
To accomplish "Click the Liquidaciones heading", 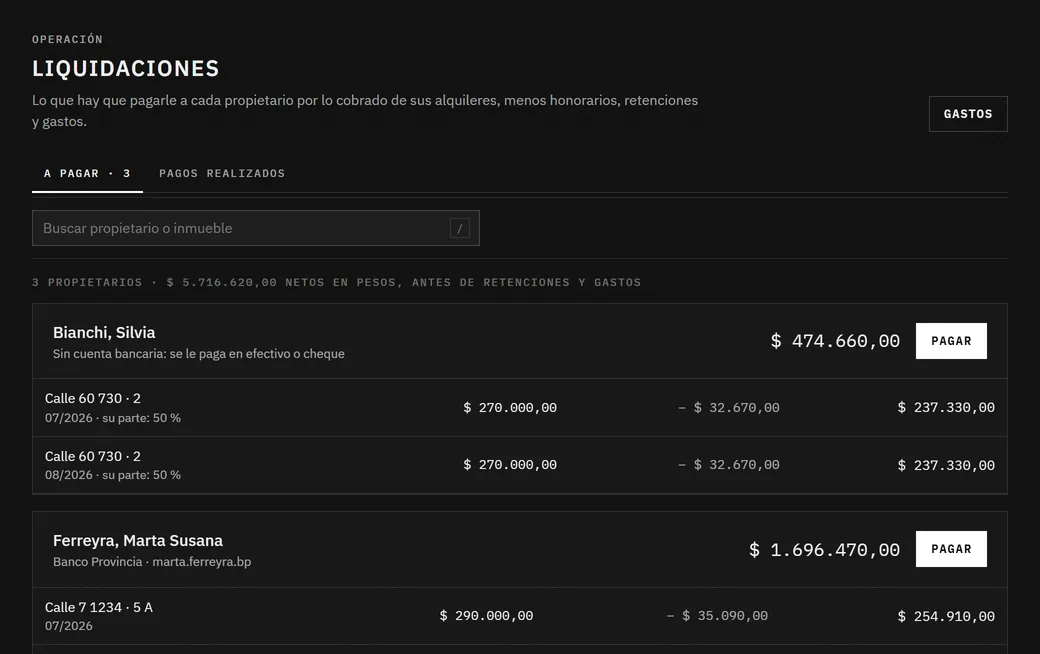I will coord(125,68).
